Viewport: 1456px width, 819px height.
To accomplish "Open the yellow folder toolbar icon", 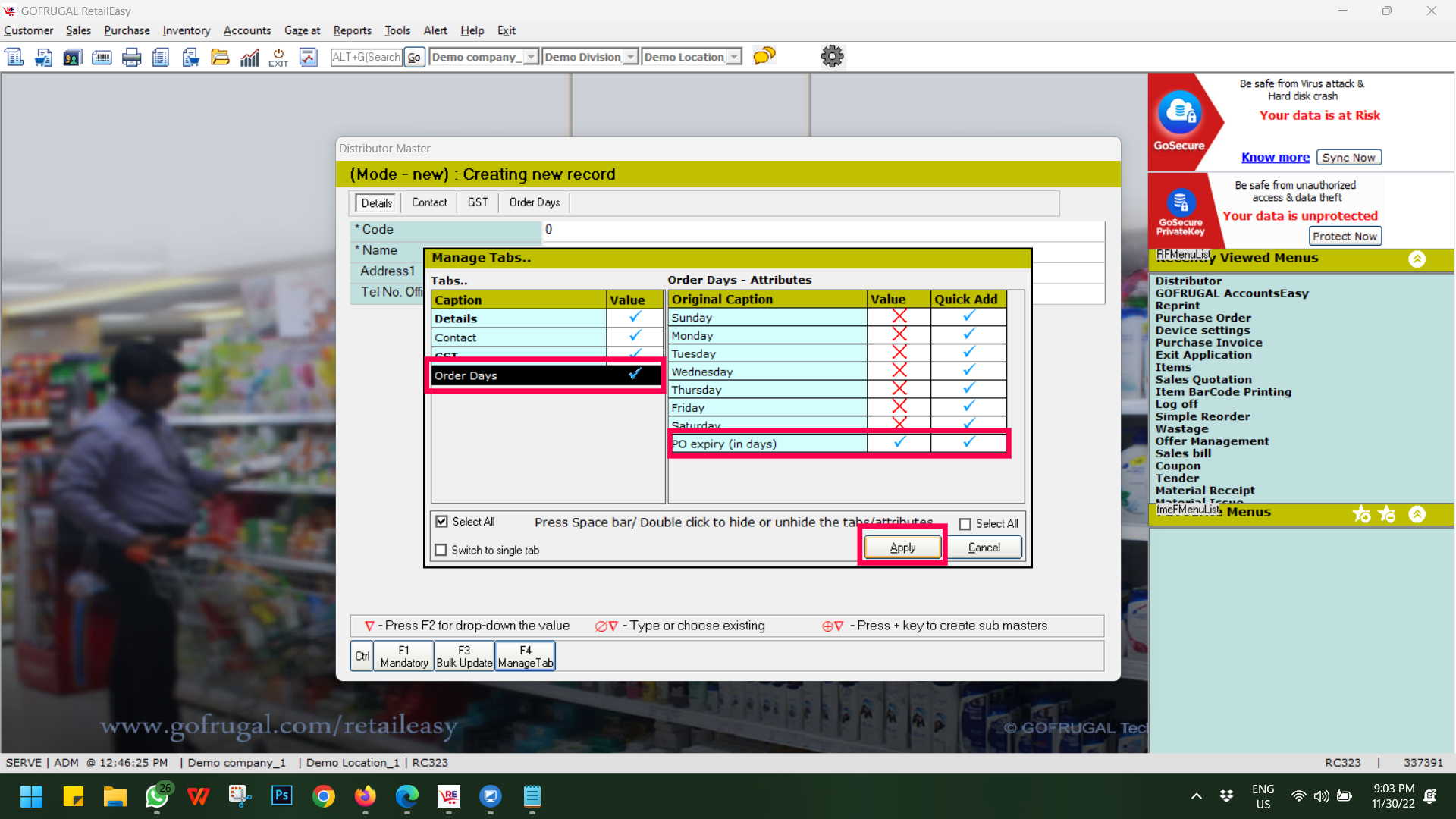I will [x=220, y=57].
